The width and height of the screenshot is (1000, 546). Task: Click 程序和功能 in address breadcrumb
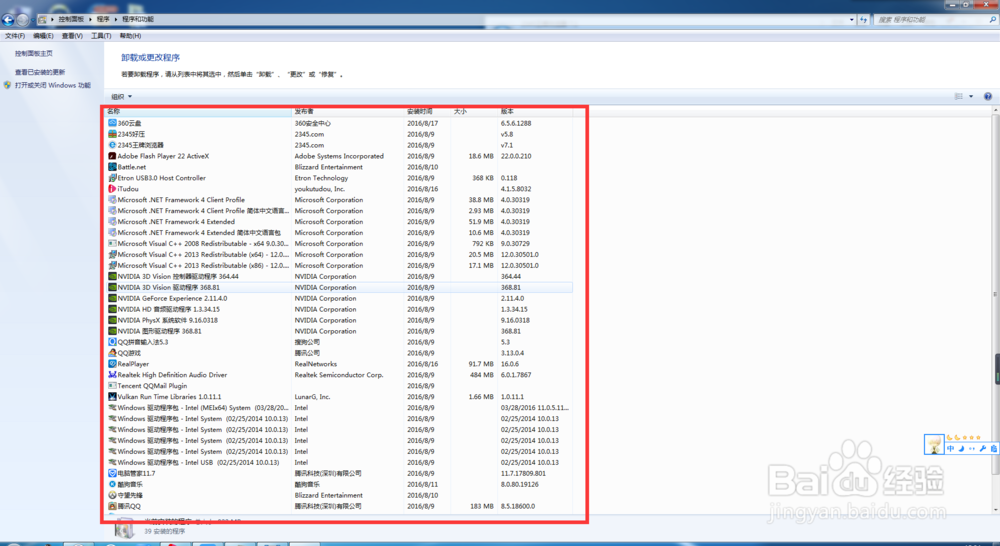coord(138,19)
